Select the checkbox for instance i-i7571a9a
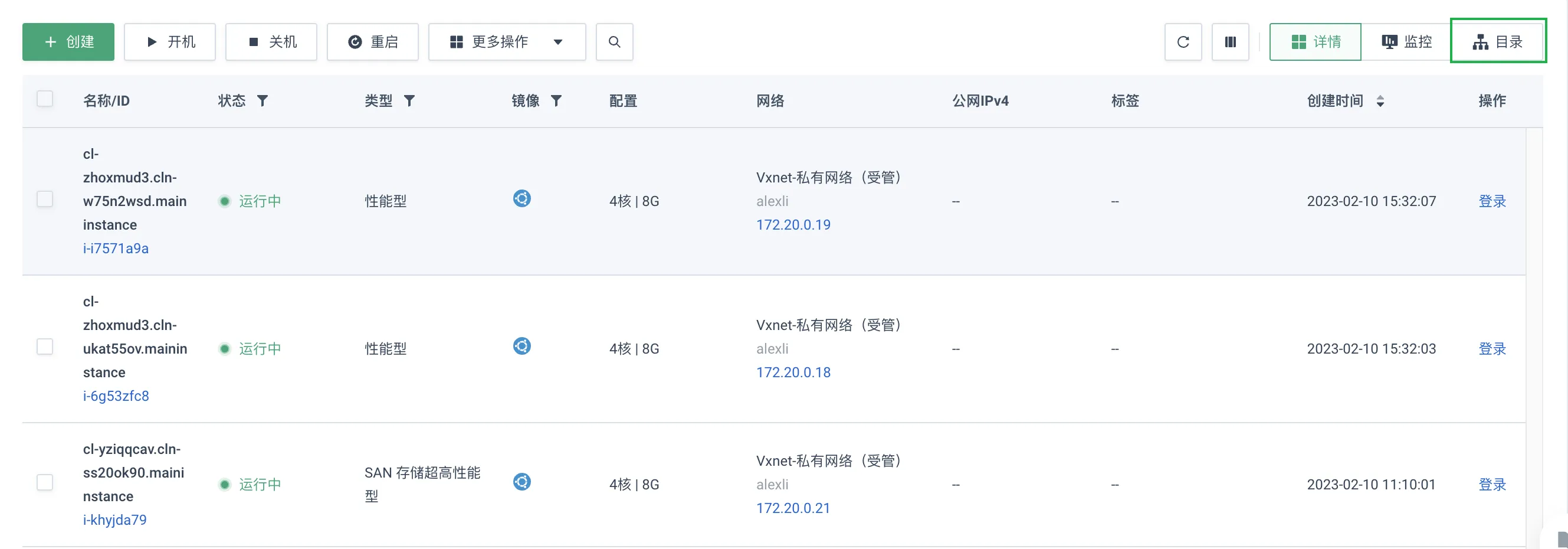The width and height of the screenshot is (1568, 549). coord(45,200)
